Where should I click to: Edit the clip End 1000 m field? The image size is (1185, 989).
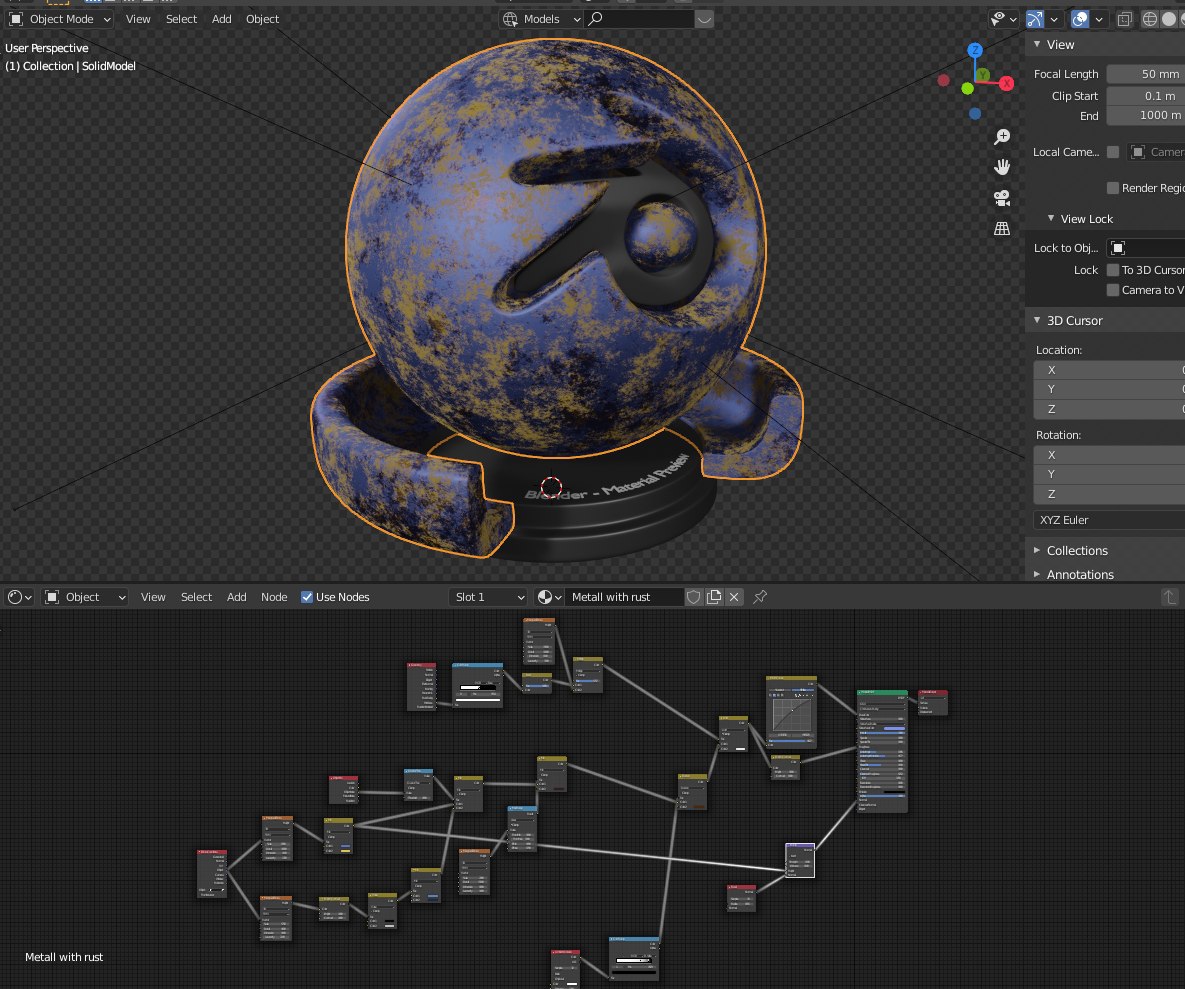[x=1146, y=116]
